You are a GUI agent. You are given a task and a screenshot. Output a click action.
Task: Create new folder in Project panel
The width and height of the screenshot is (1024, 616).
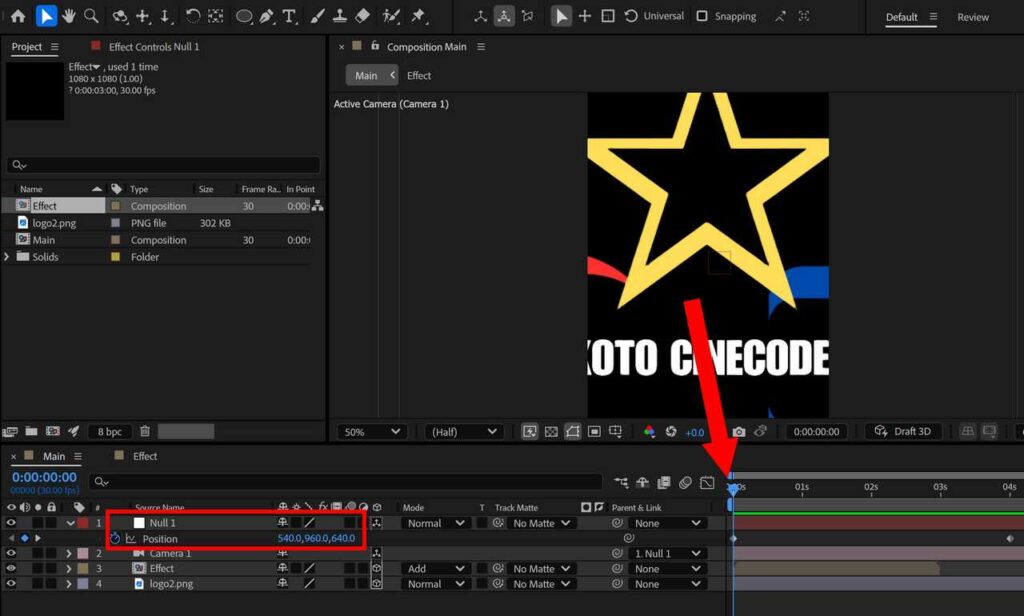tap(31, 431)
